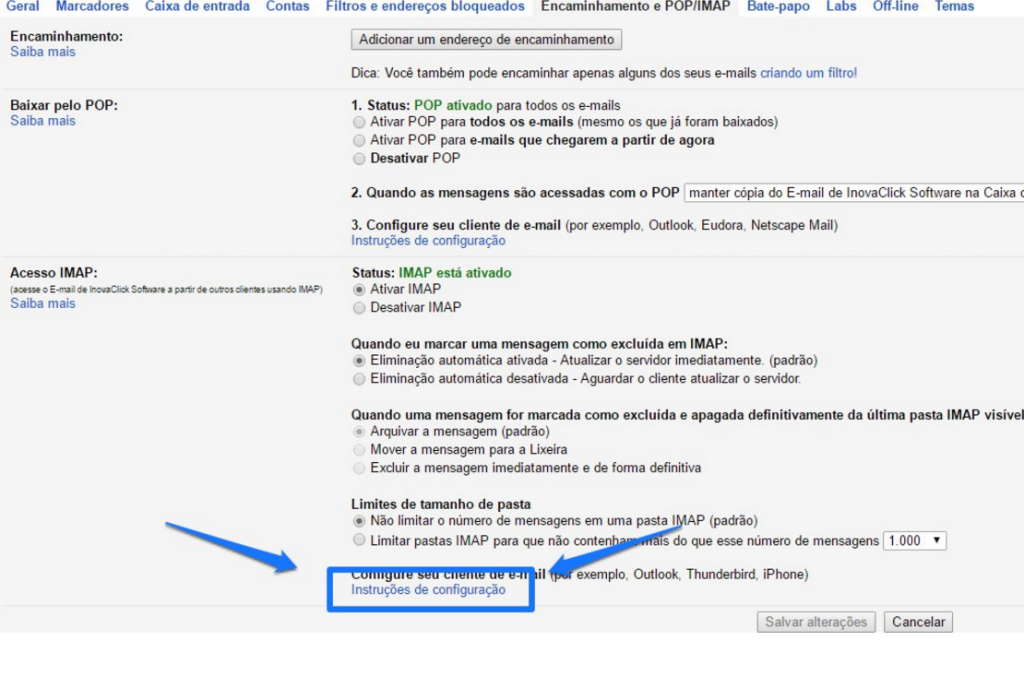Select Eliminação automática desativada option
The image size is (1024, 676).
359,379
